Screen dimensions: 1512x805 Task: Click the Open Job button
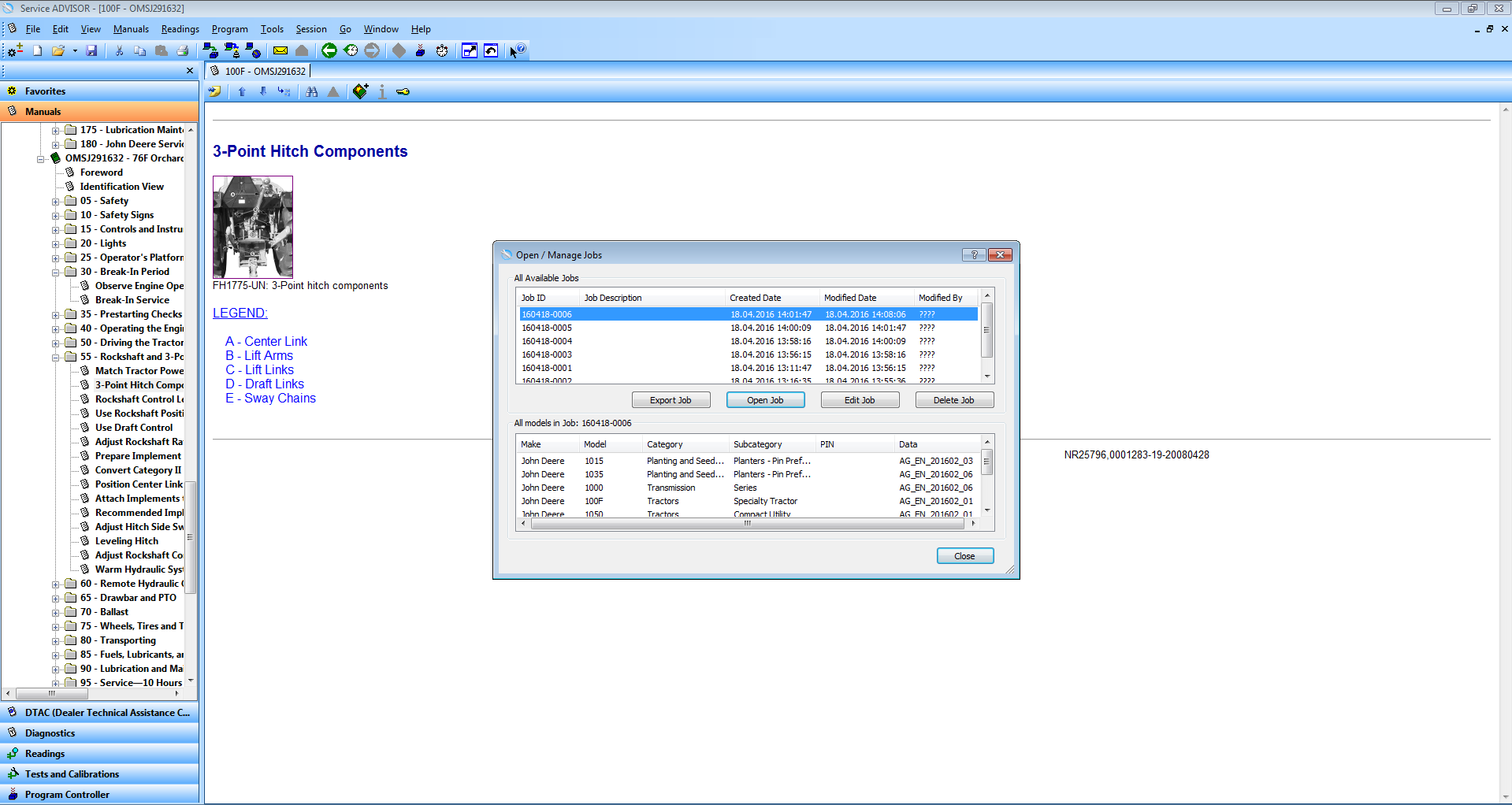(x=765, y=400)
